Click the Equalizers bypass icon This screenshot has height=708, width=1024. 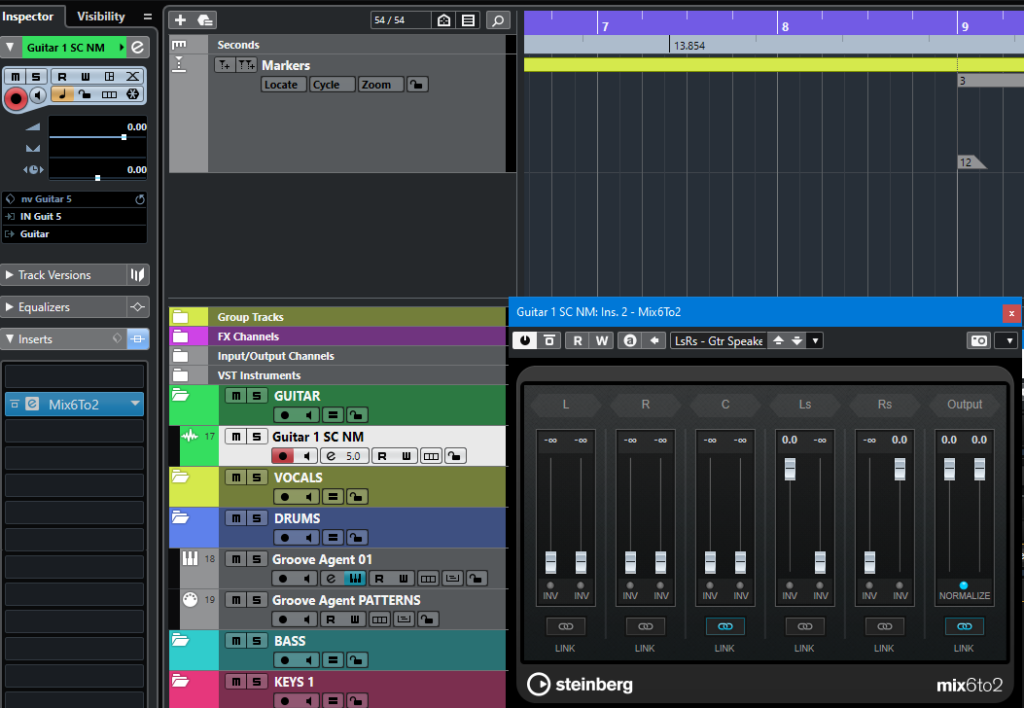(x=137, y=307)
